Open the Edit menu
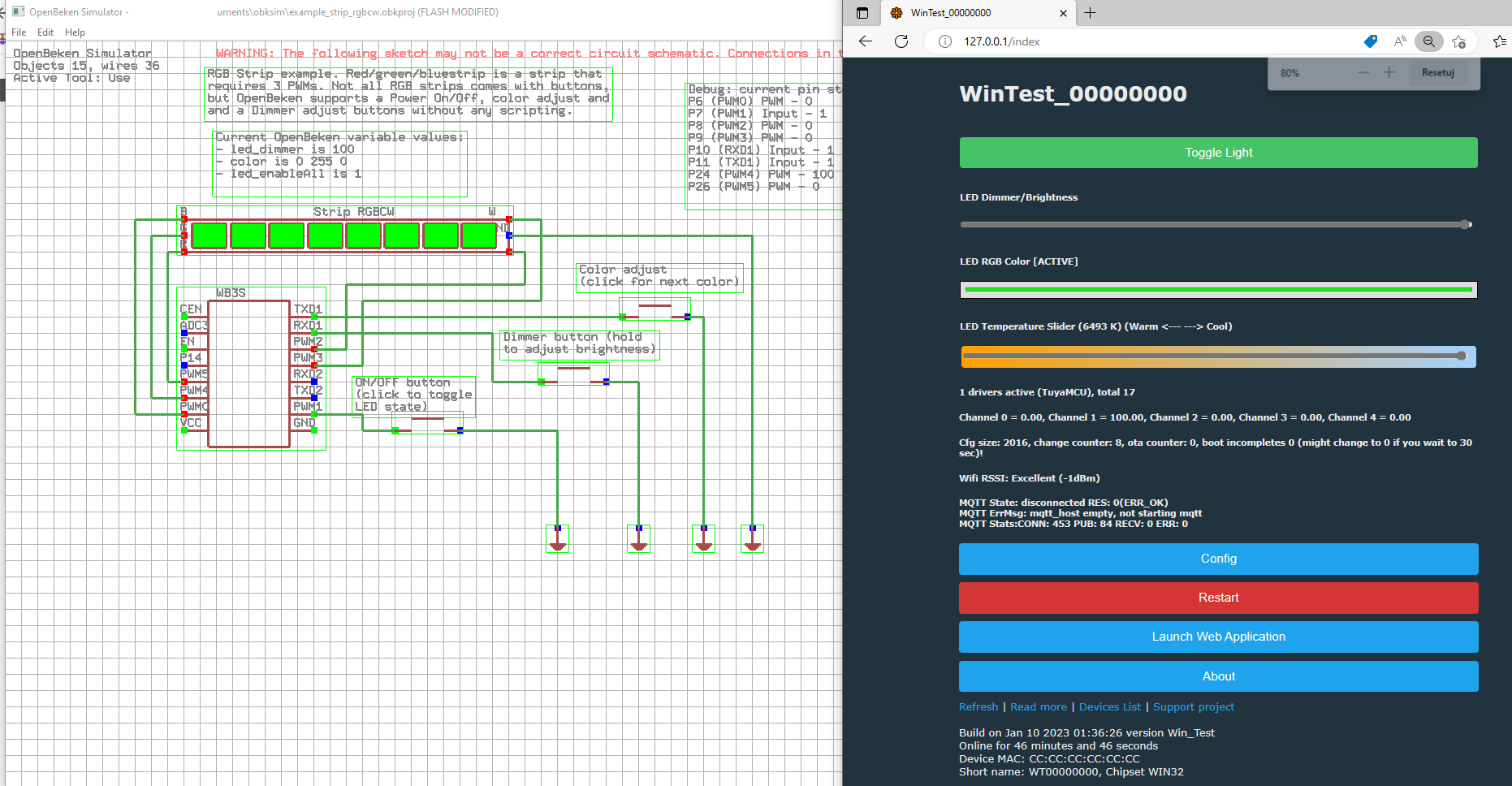This screenshot has height=786, width=1512. click(45, 32)
